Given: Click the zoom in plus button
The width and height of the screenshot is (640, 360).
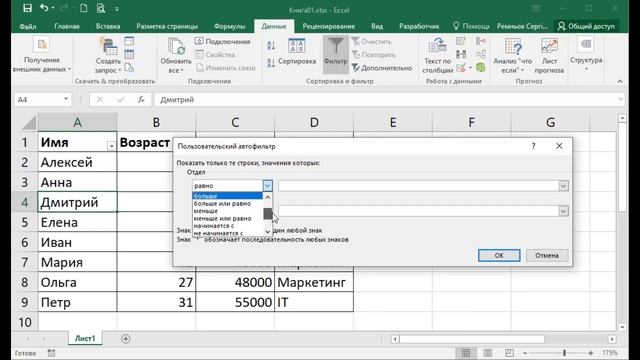Looking at the screenshot, I should [590, 353].
